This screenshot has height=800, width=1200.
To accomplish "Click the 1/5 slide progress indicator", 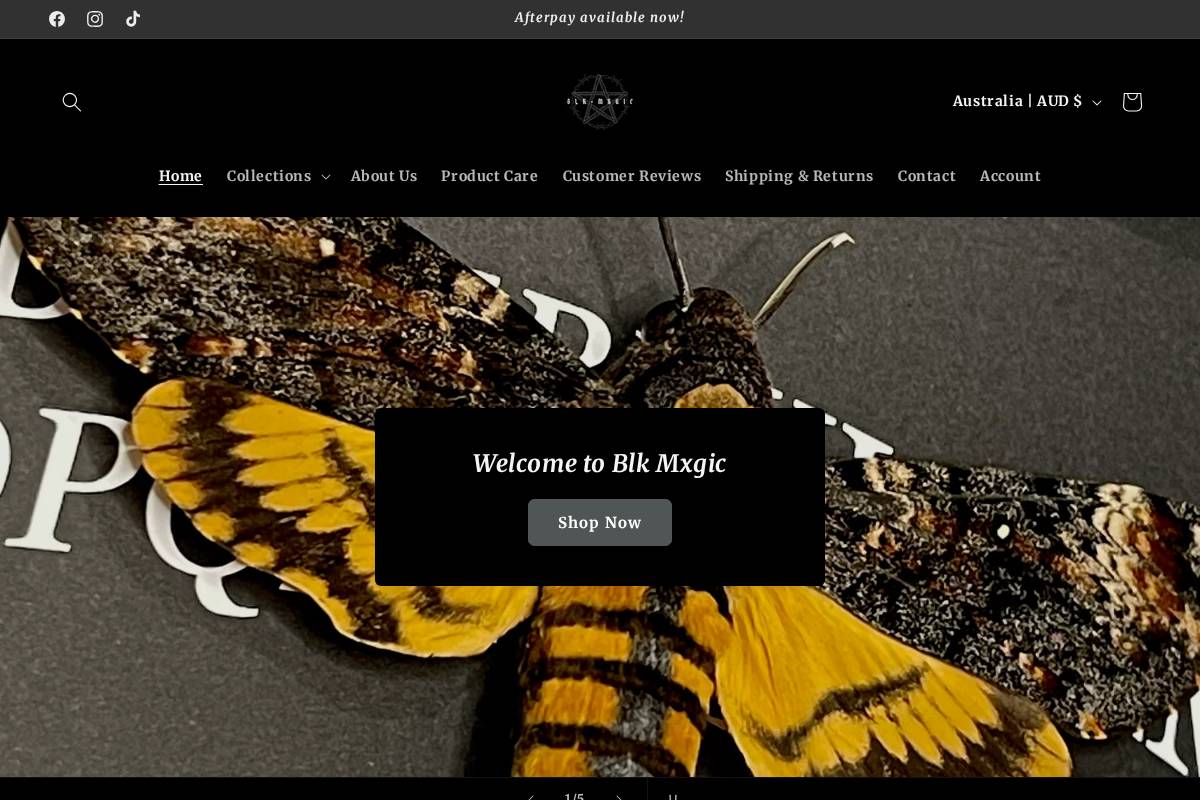I will click(x=575, y=795).
